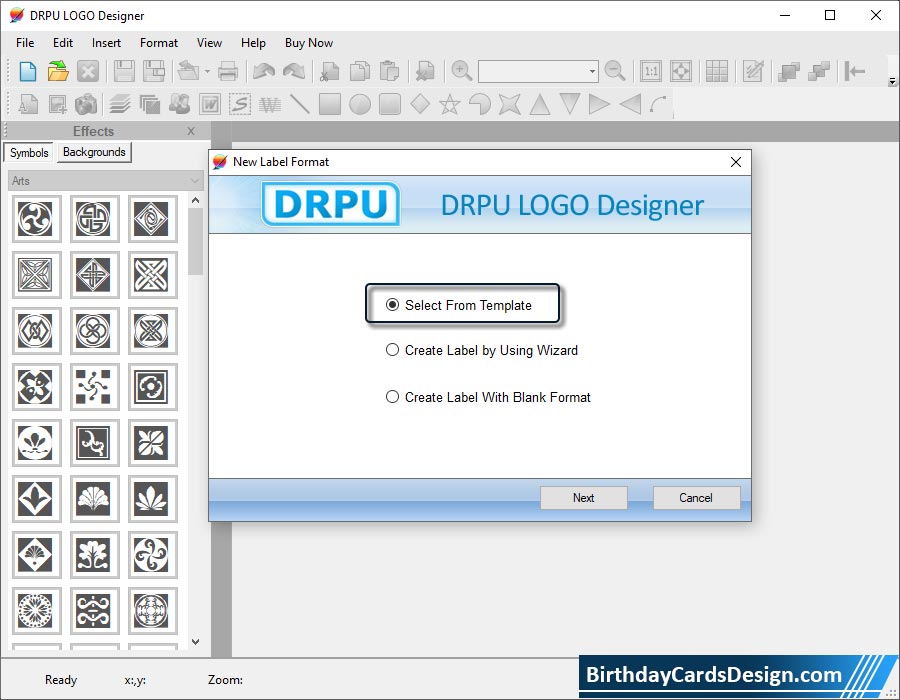Select the diamond shape tool
The width and height of the screenshot is (900, 700).
pos(420,104)
